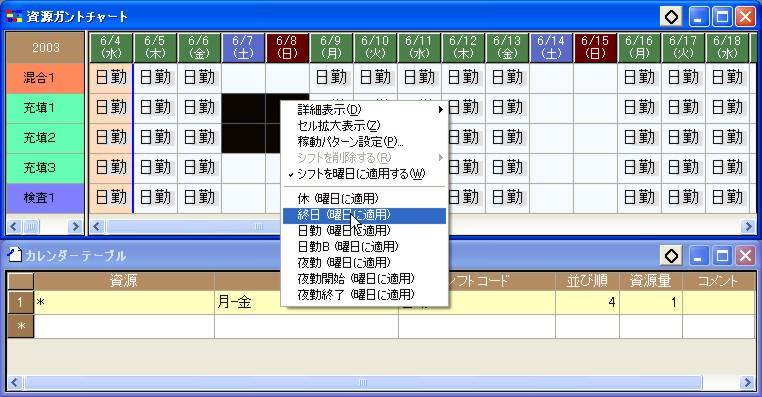
Task: Maximize the カレンダーテーブル window
Action: [x=722, y=256]
